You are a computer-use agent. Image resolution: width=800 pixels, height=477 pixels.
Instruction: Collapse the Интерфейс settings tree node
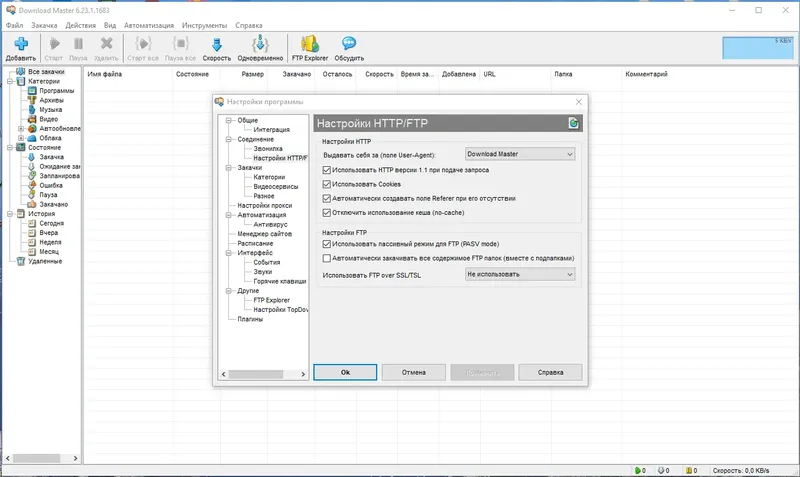click(229, 253)
